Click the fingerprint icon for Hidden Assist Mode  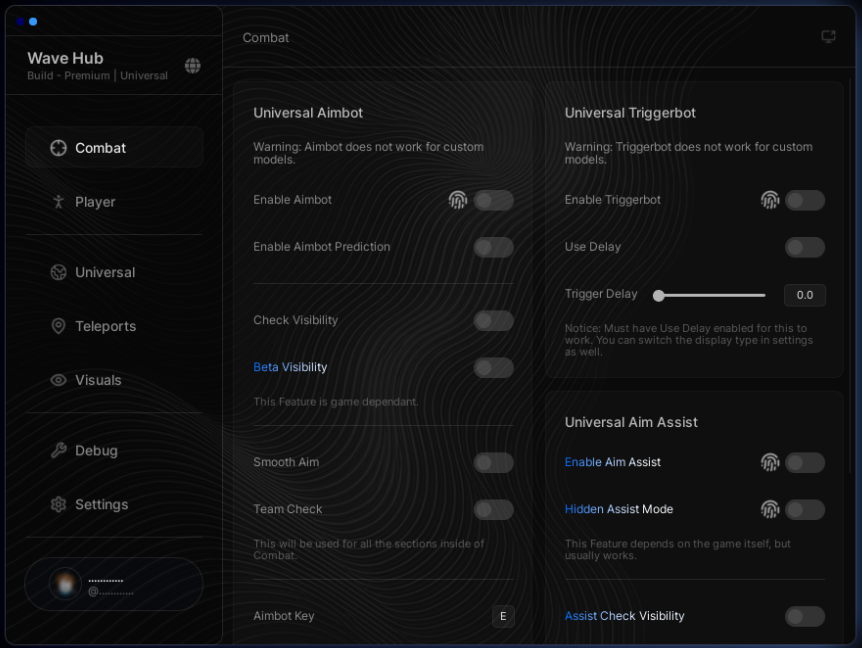(x=770, y=509)
